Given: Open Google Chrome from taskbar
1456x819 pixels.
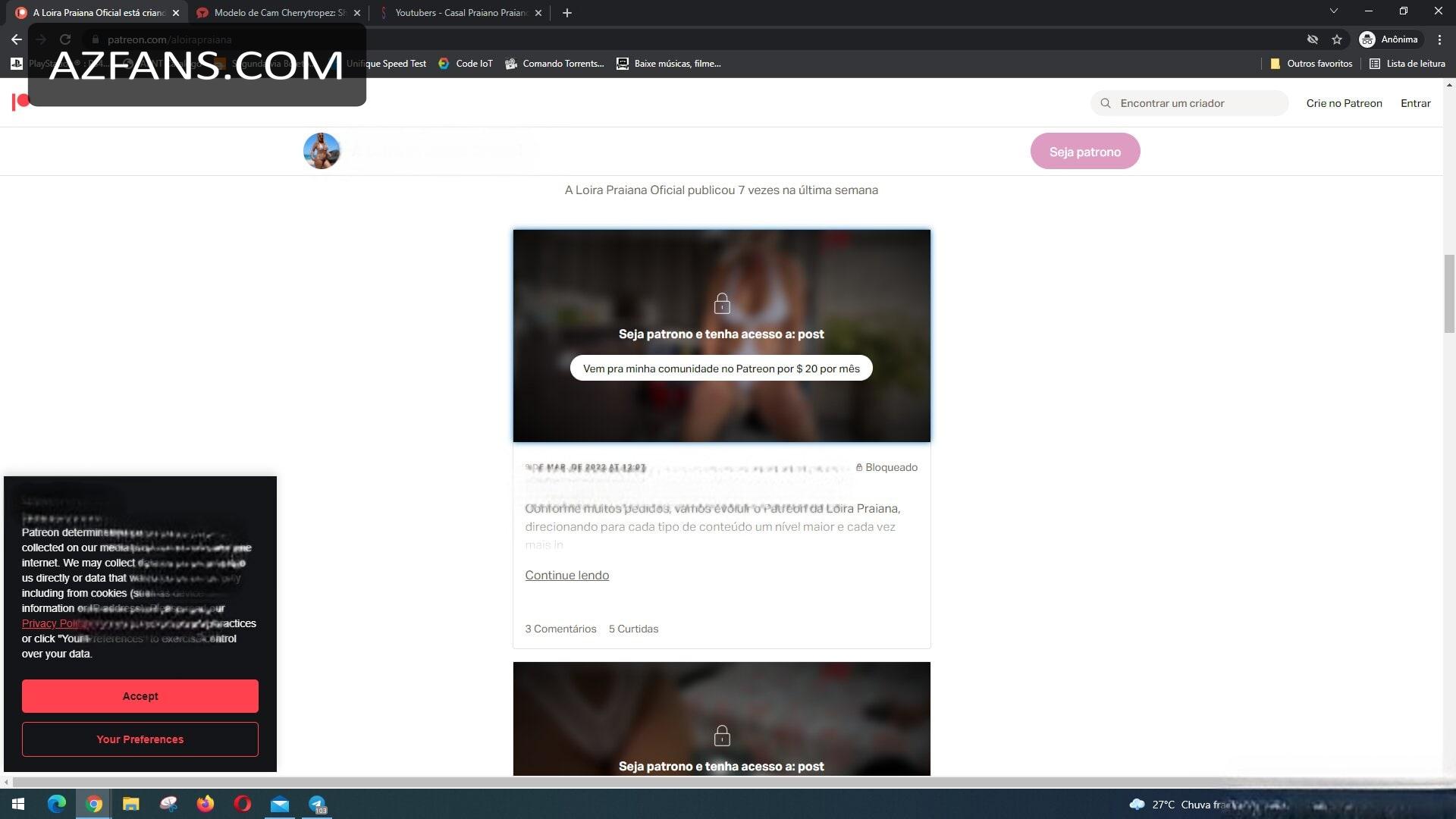Looking at the screenshot, I should pos(94,804).
